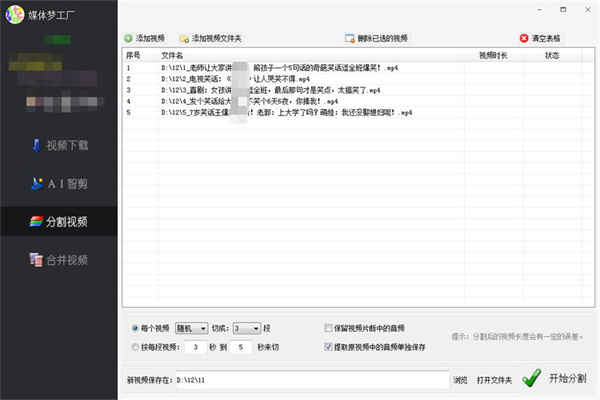This screenshot has height=400, width=600.
Task: Select the 每个视频 radio option
Action: [135, 328]
